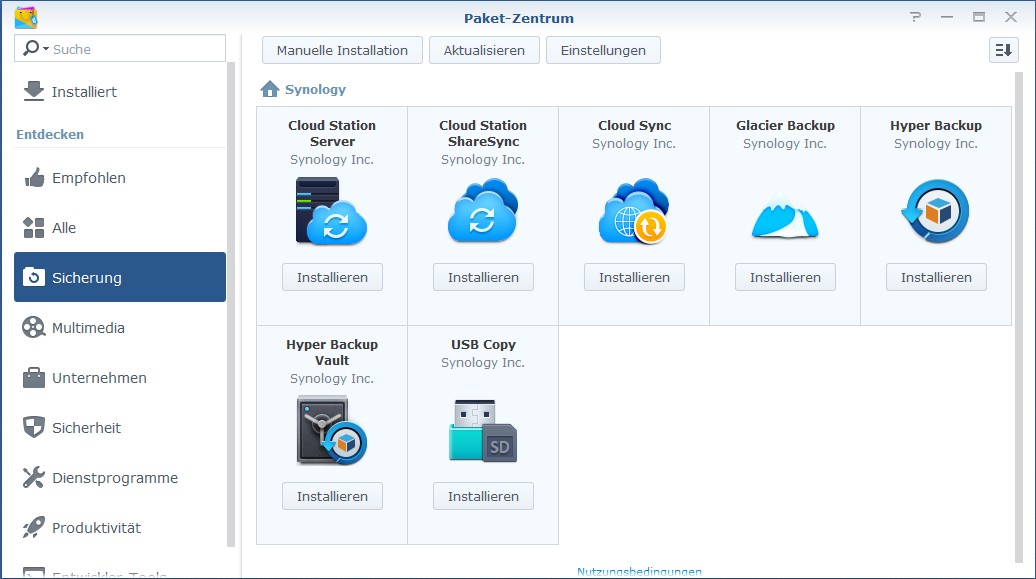Install Hyper Backup Vault

(332, 496)
